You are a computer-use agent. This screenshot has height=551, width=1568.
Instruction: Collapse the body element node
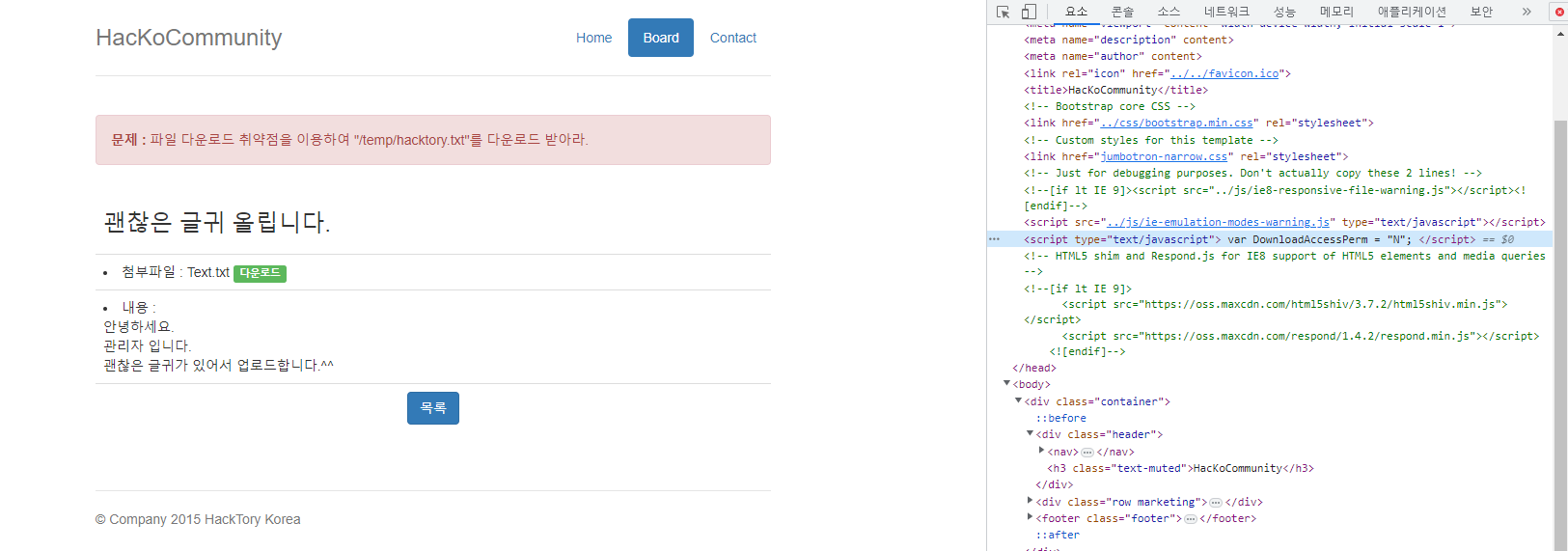[1007, 384]
